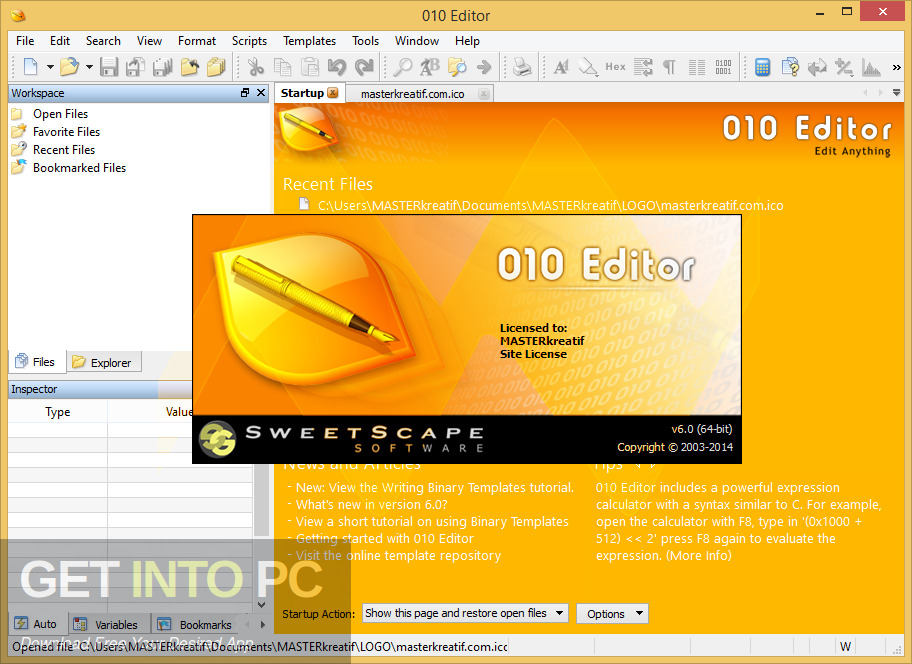Image resolution: width=912 pixels, height=664 pixels.
Task: Click the column lines toolbar icon
Action: point(697,67)
